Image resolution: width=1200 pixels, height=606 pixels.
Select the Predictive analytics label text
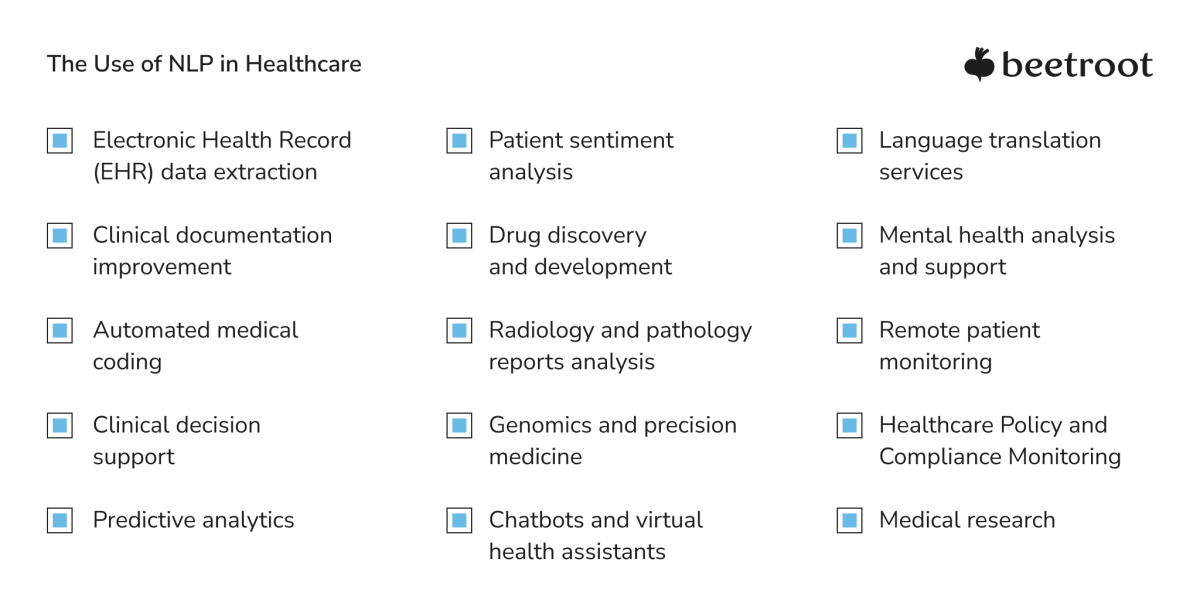193,520
